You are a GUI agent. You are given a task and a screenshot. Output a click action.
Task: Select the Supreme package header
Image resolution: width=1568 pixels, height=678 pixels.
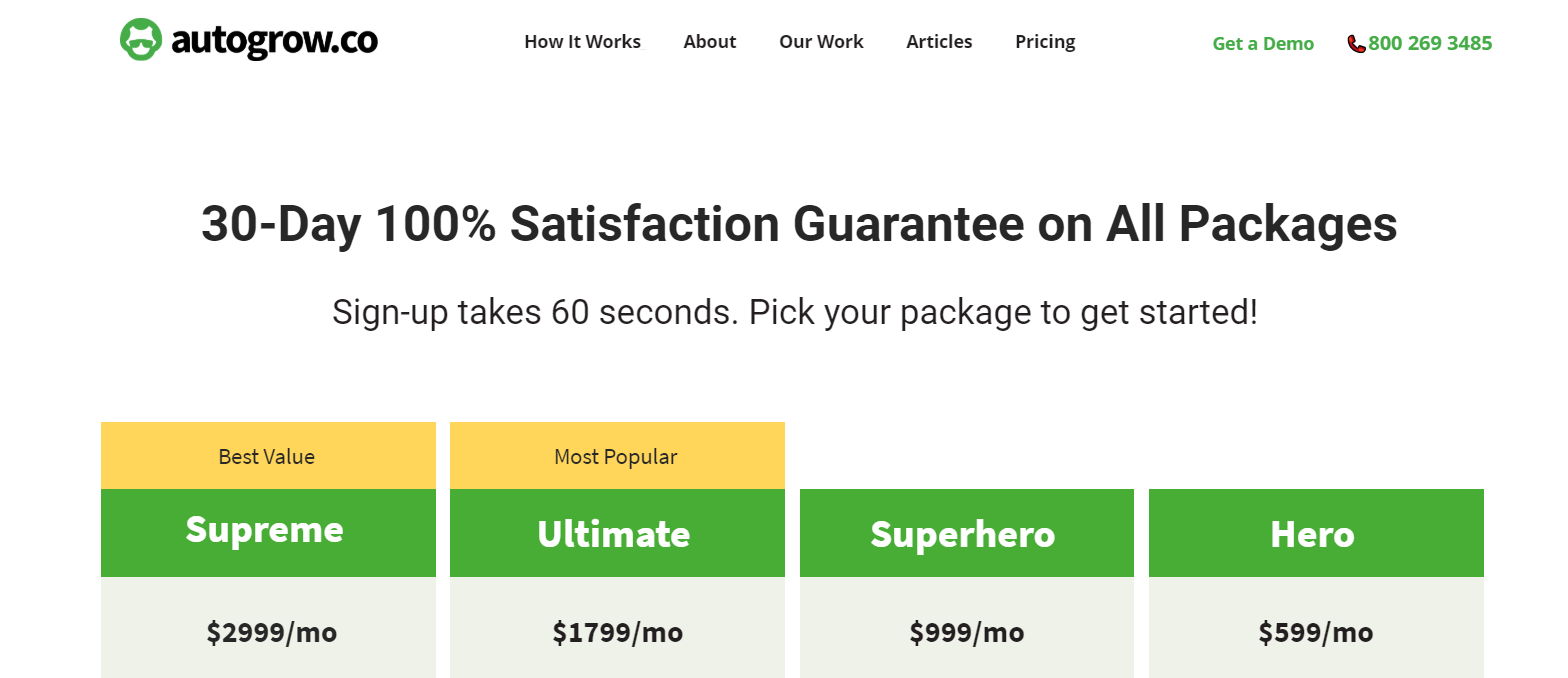[265, 532]
